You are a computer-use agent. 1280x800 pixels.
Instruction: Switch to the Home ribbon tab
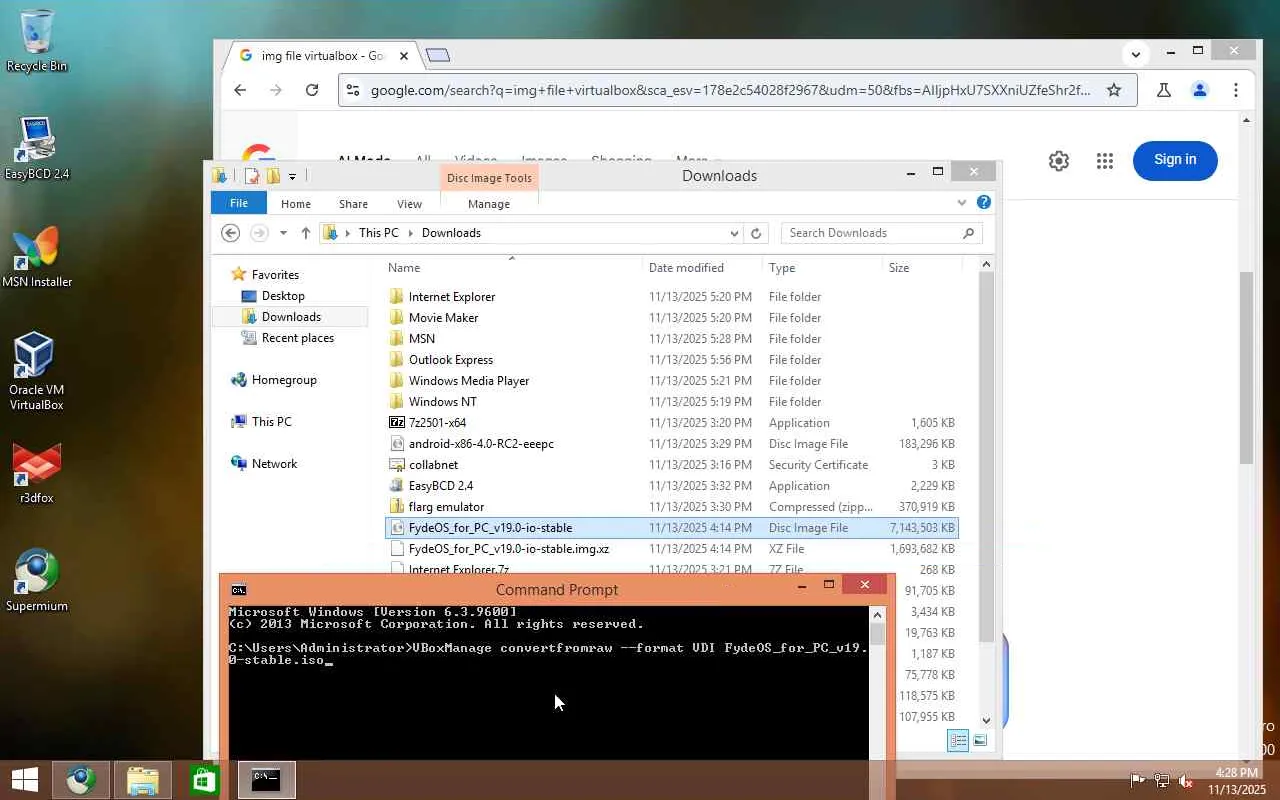pyautogui.click(x=296, y=203)
